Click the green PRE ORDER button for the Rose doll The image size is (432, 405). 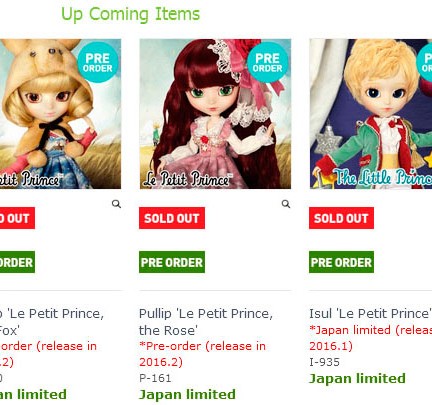tap(172, 262)
